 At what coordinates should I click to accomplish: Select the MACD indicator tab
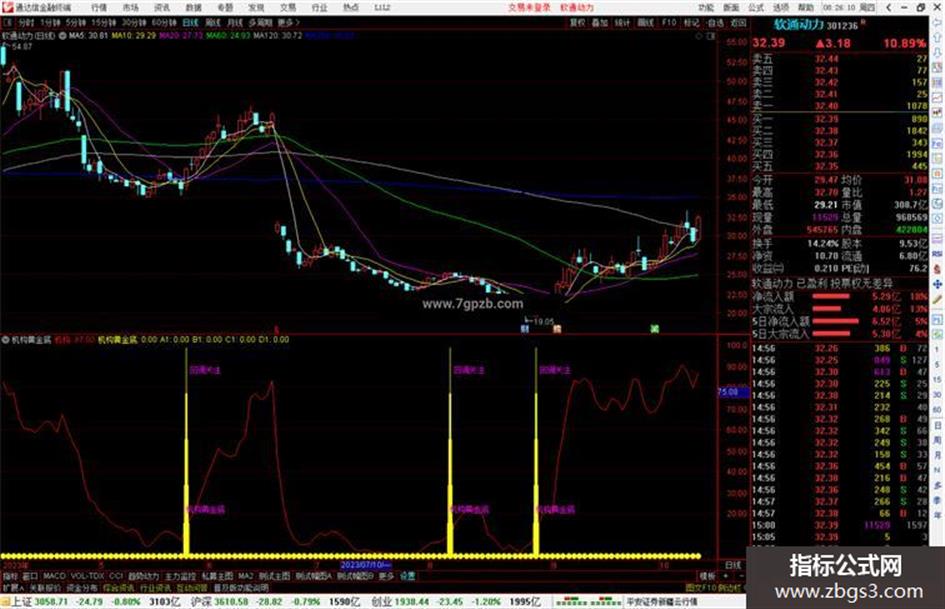[x=54, y=576]
